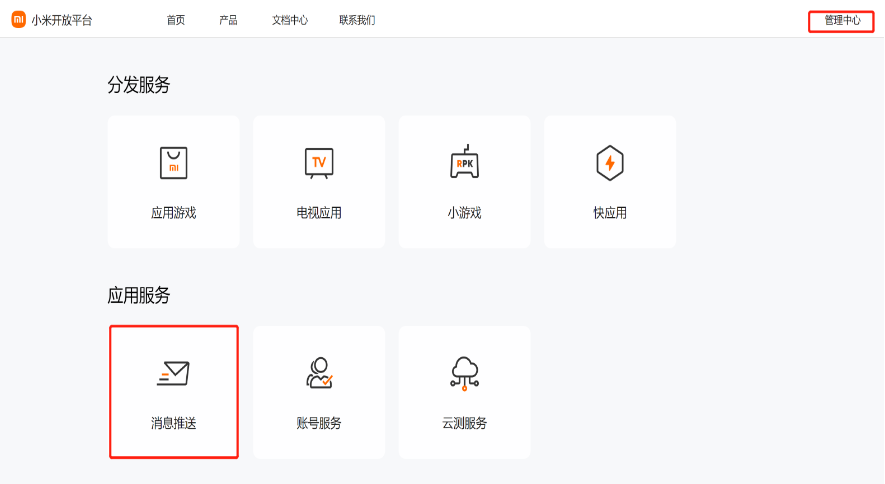Image resolution: width=885 pixels, height=484 pixels.
Task: Select the 云测服务 cloud icon
Action: click(465, 373)
